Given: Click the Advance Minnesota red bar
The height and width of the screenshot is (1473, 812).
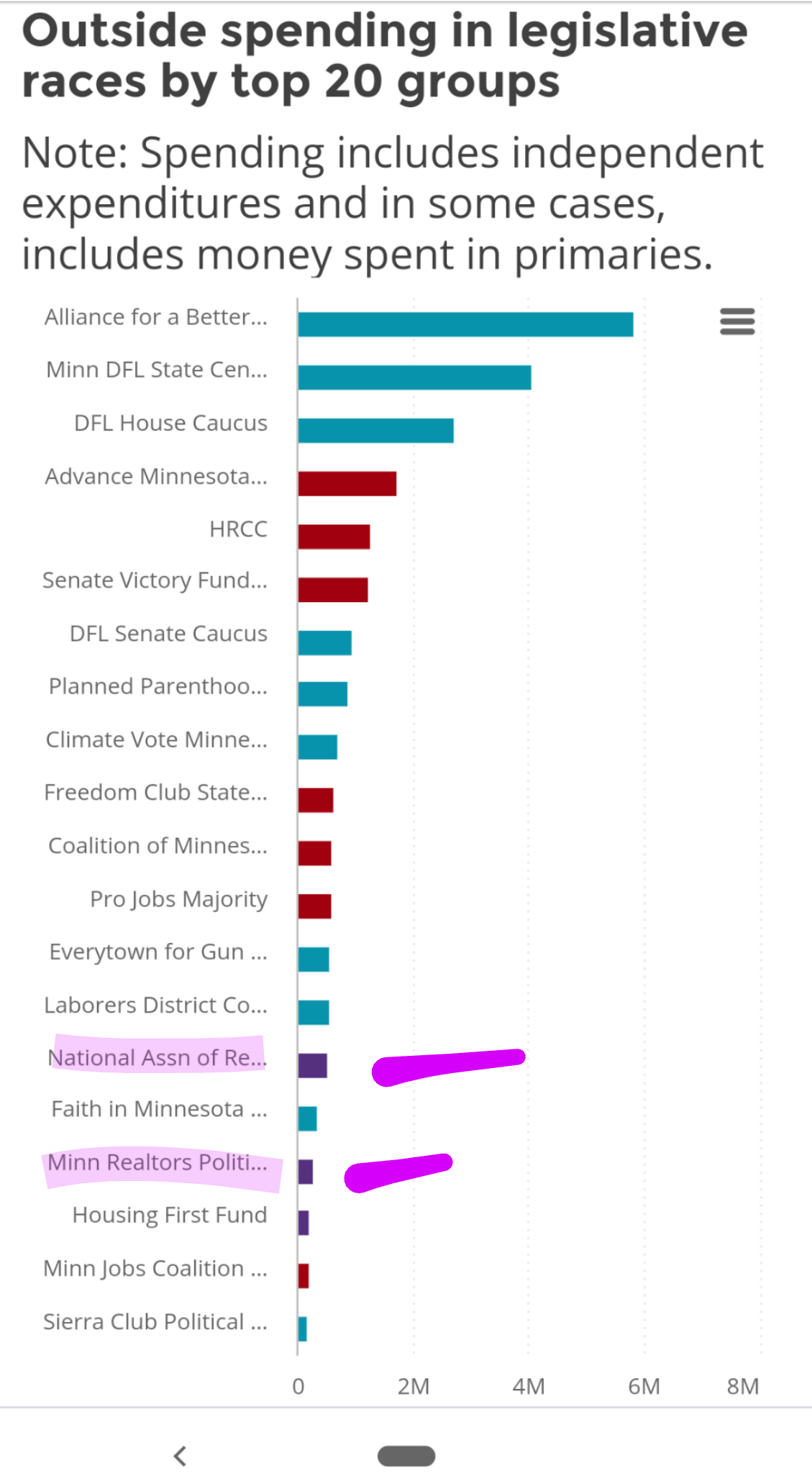Looking at the screenshot, I should (x=347, y=483).
